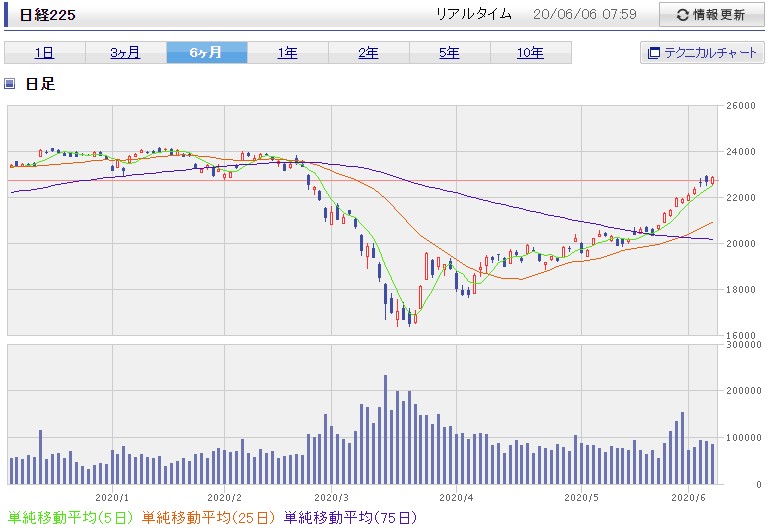Switch to the 3ヶ月 tab
772x530 pixels.
coord(126,52)
